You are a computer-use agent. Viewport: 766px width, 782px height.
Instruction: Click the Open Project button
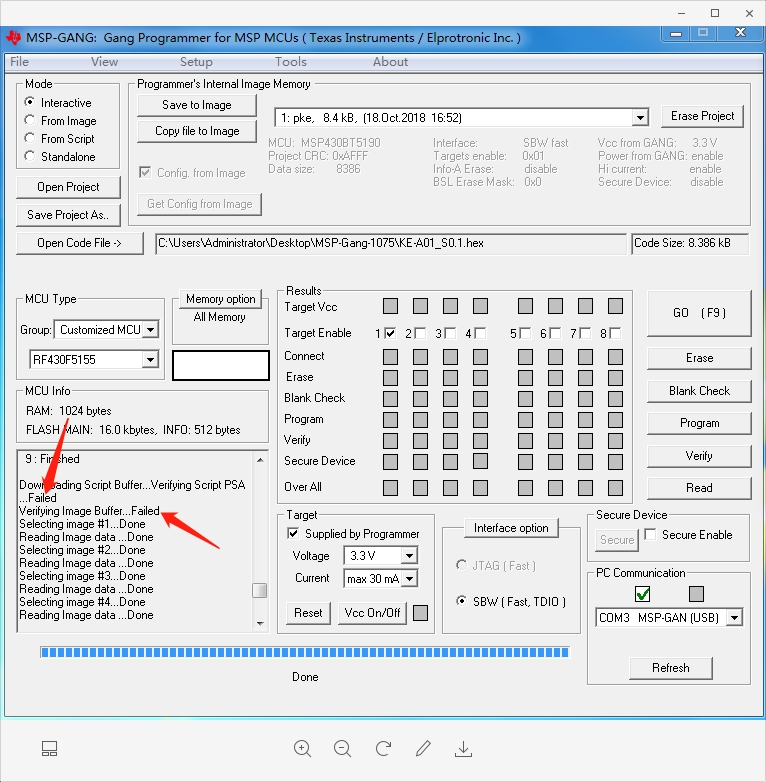(x=68, y=187)
